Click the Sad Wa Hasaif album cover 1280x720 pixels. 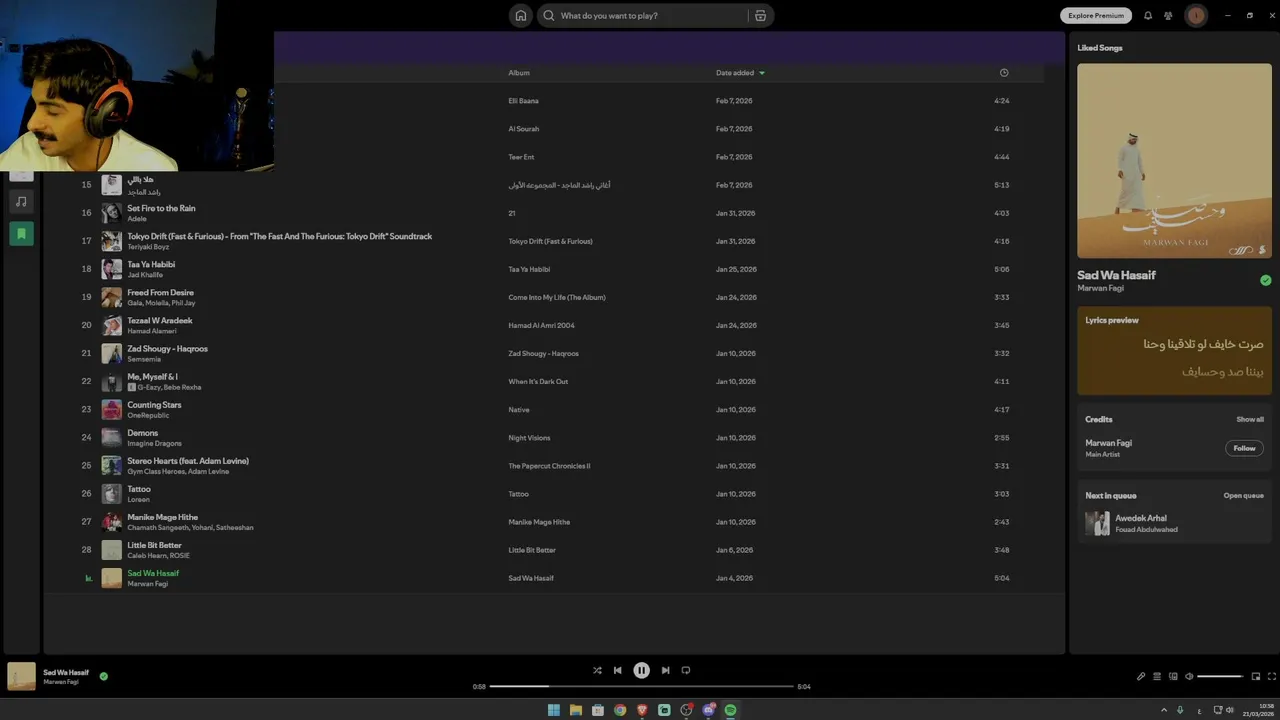[x=1174, y=161]
